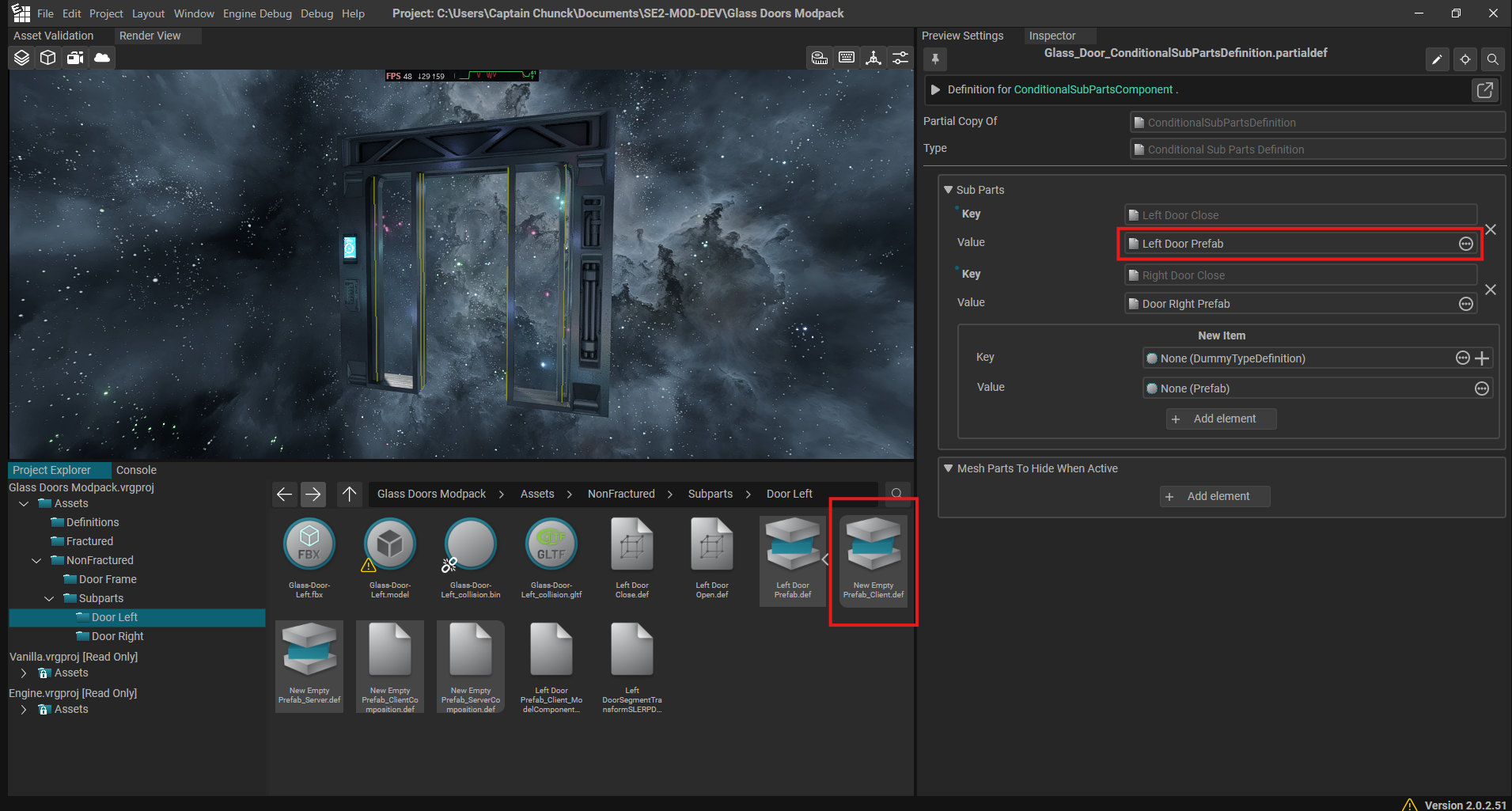Screen dimensions: 1512x811
Task: Switch to the Preview Settings tab
Action: click(x=962, y=36)
